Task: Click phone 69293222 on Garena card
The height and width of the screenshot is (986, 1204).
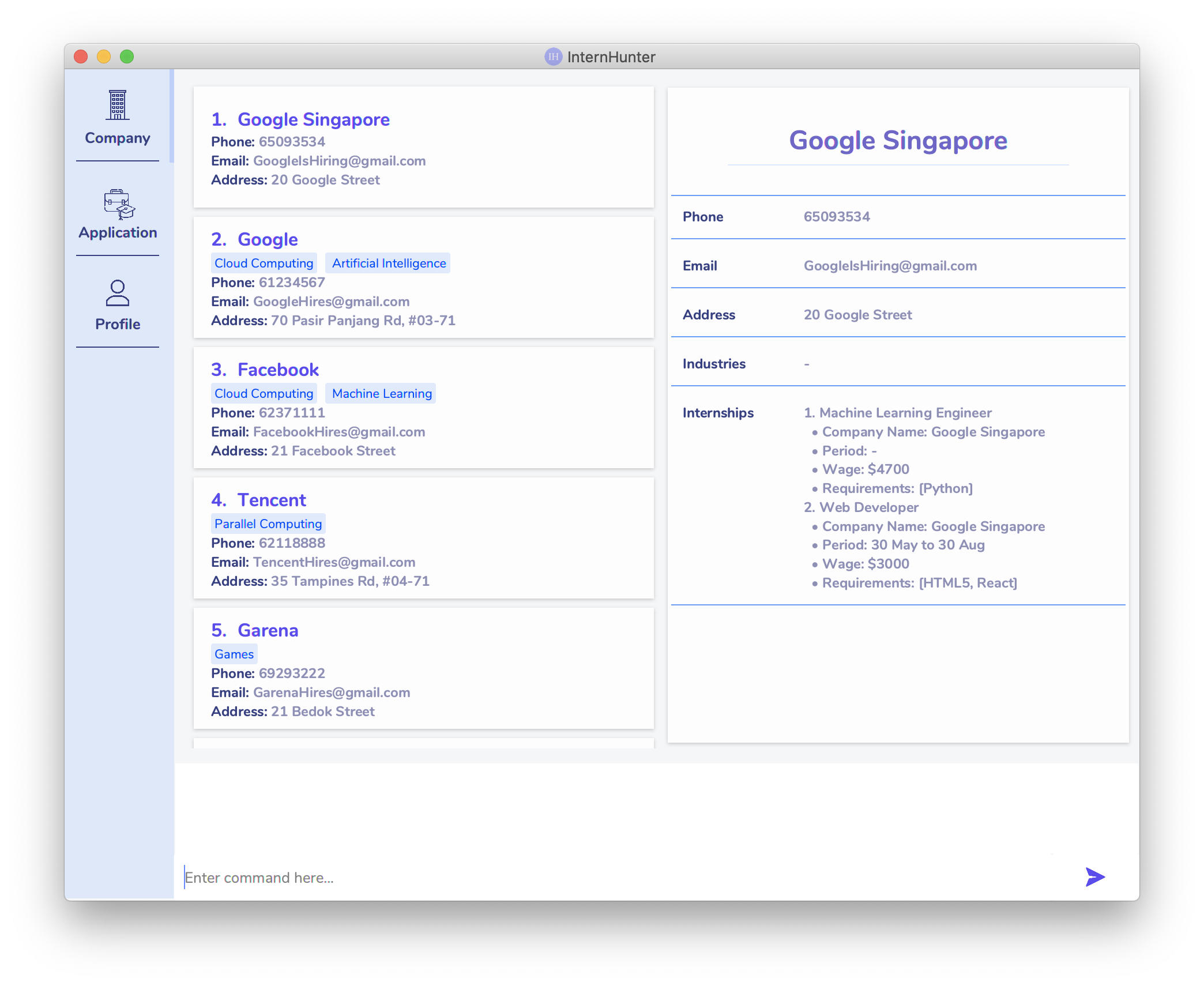Action: [x=292, y=673]
